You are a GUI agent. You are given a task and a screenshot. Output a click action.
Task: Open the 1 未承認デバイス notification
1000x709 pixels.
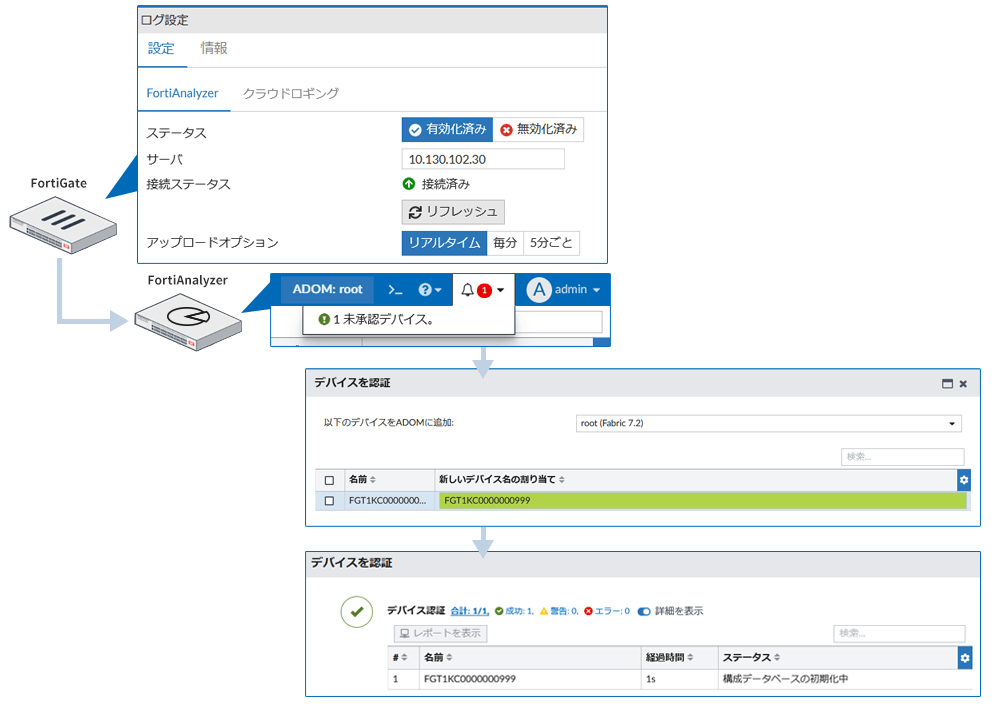click(x=376, y=319)
